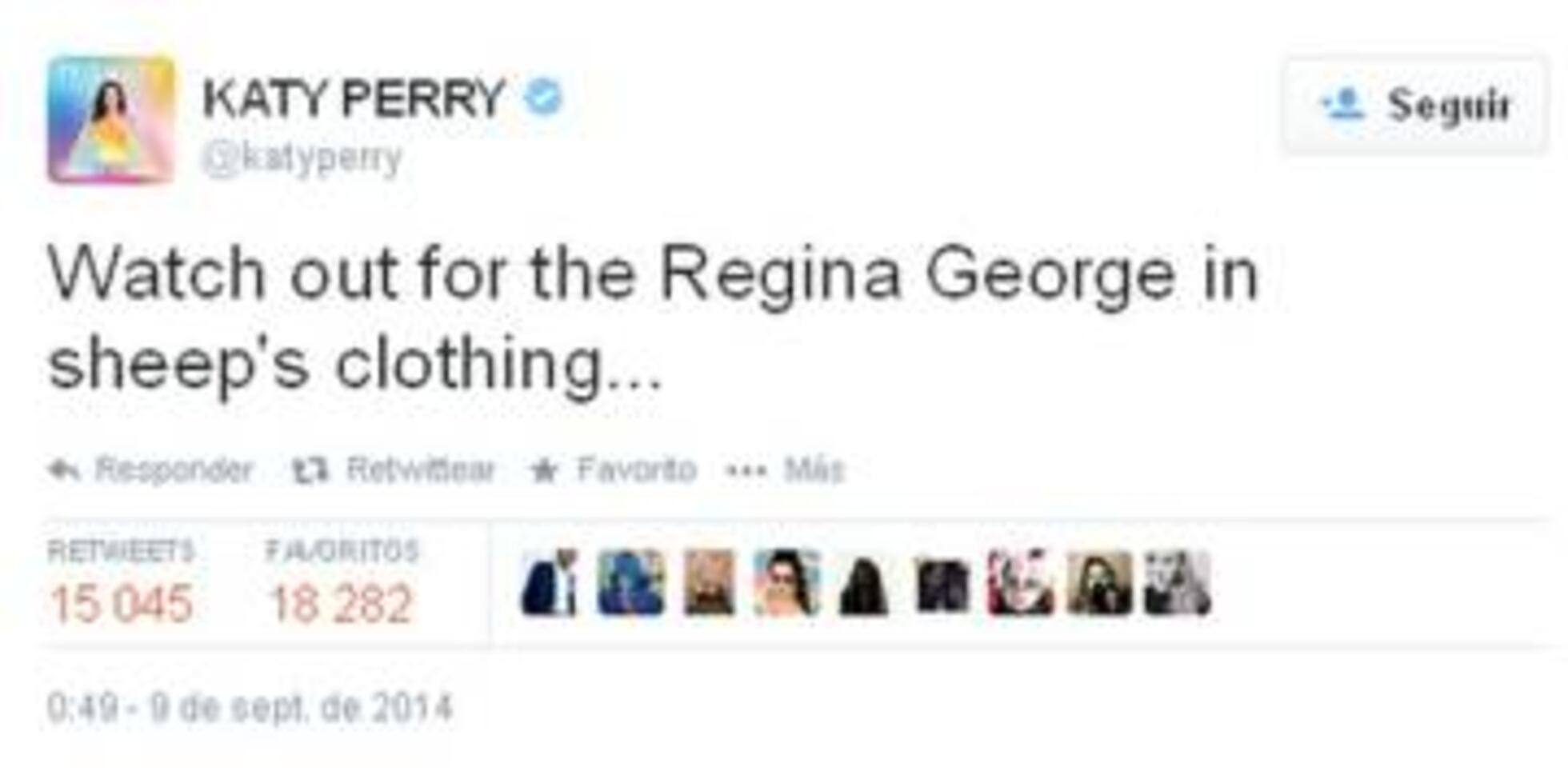Open the last retweeter avatar

tap(1178, 583)
